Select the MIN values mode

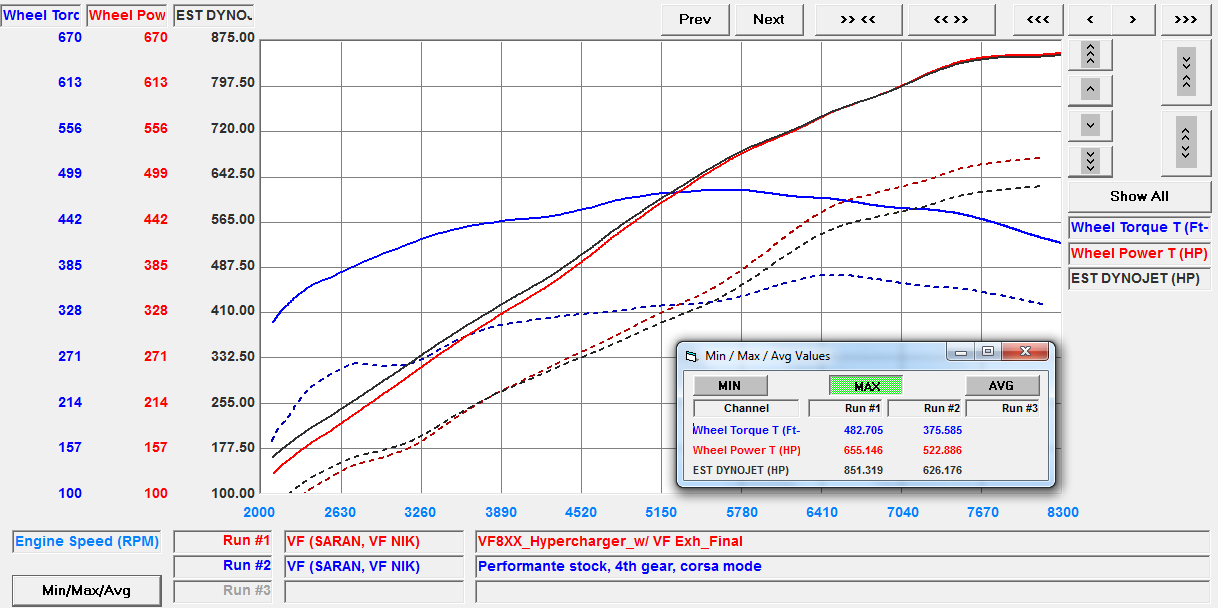point(730,385)
